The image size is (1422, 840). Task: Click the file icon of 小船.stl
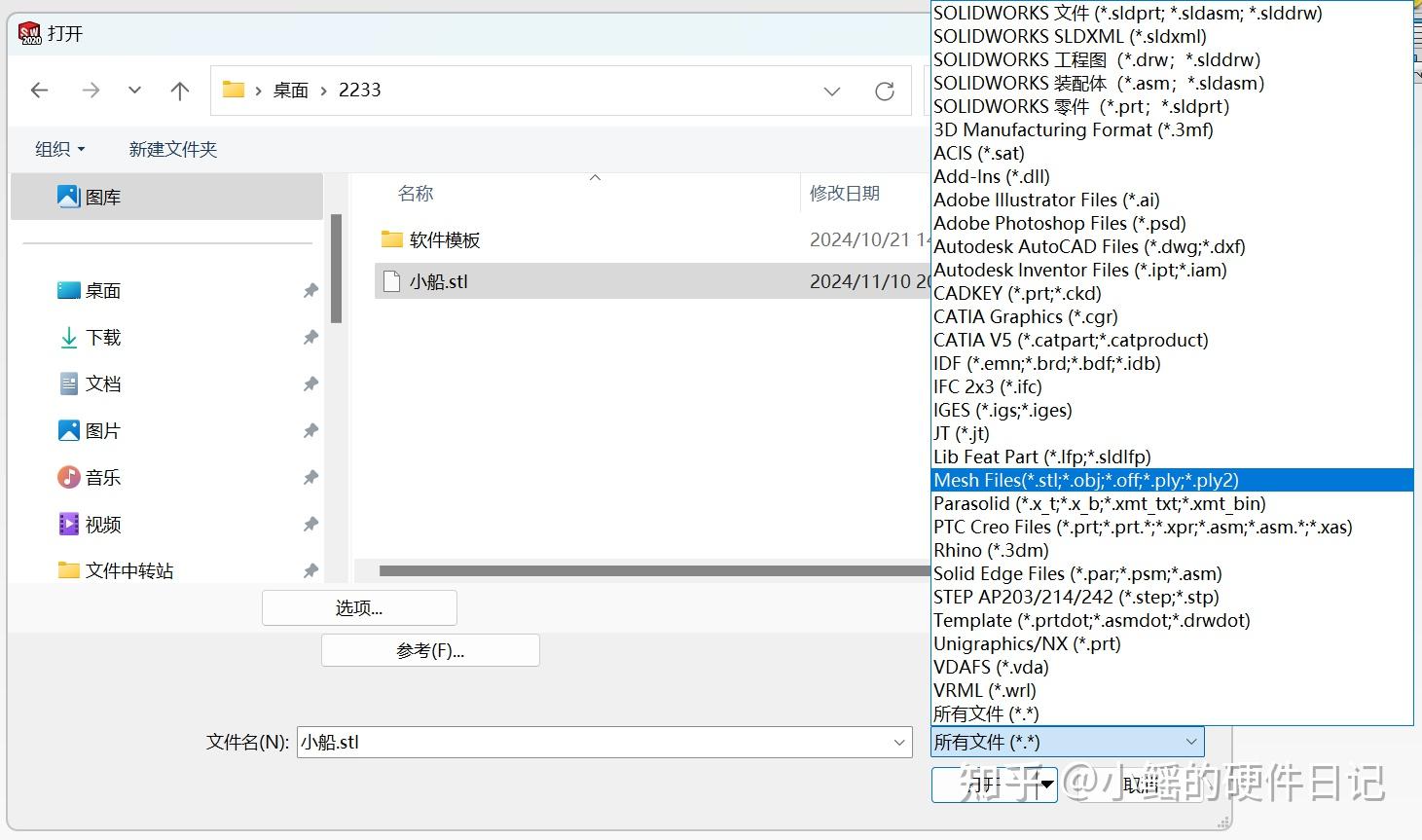tap(391, 281)
